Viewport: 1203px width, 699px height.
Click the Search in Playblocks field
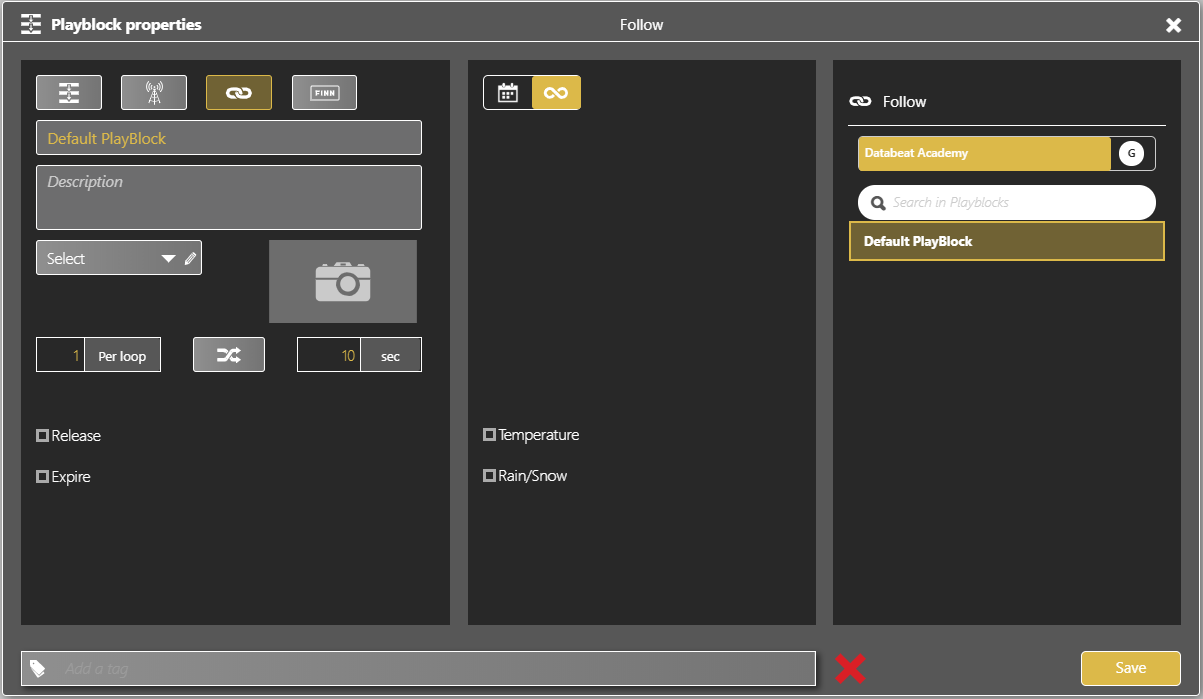1007,202
